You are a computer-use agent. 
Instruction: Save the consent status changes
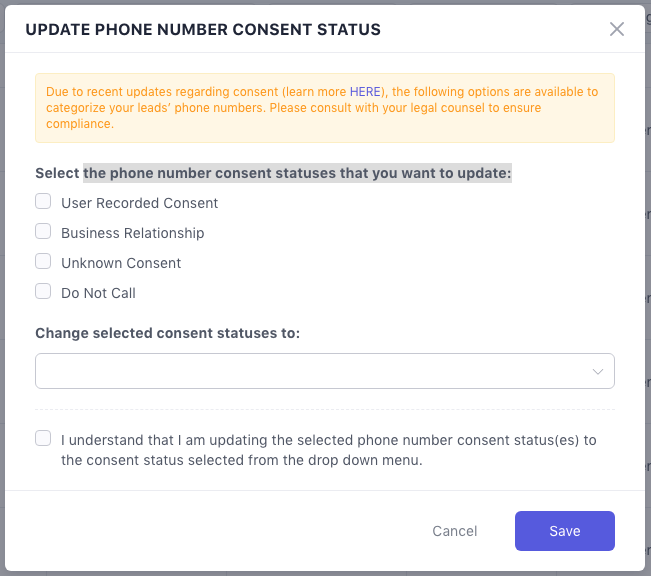pyautogui.click(x=564, y=531)
